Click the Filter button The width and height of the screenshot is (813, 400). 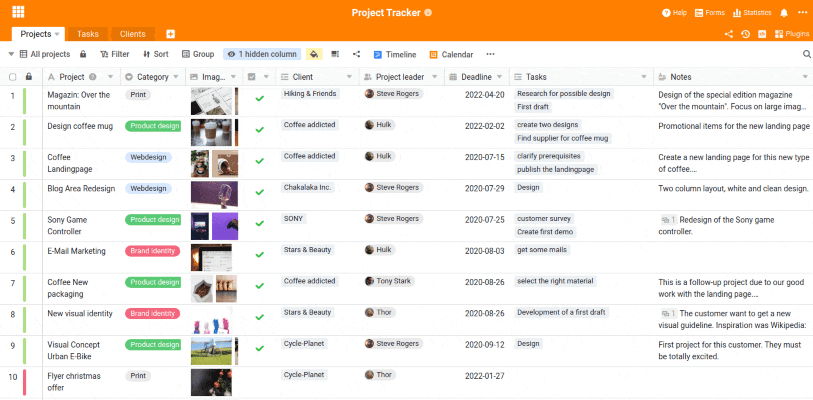(x=114, y=54)
